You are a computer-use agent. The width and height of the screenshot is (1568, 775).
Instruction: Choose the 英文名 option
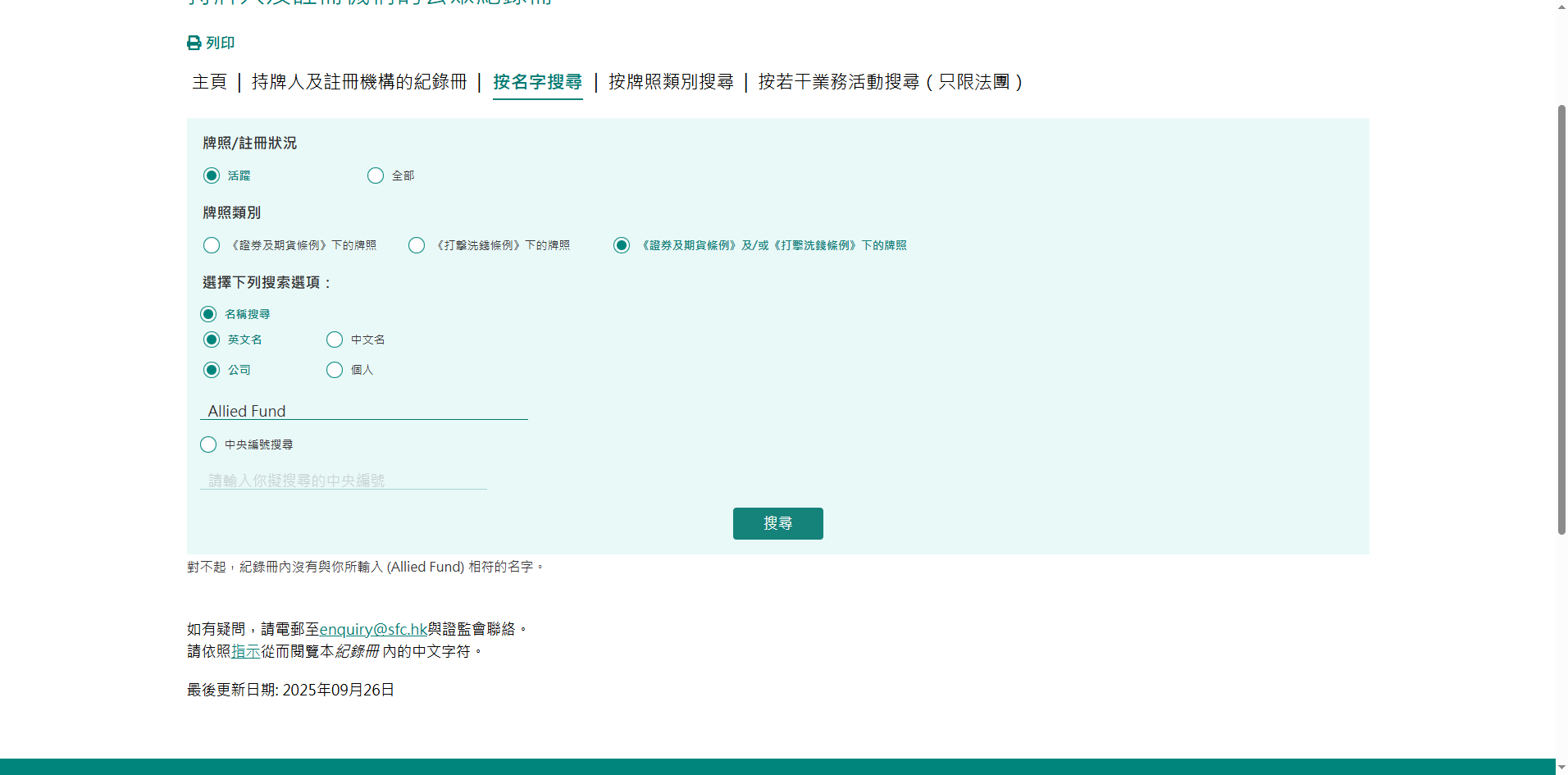212,340
